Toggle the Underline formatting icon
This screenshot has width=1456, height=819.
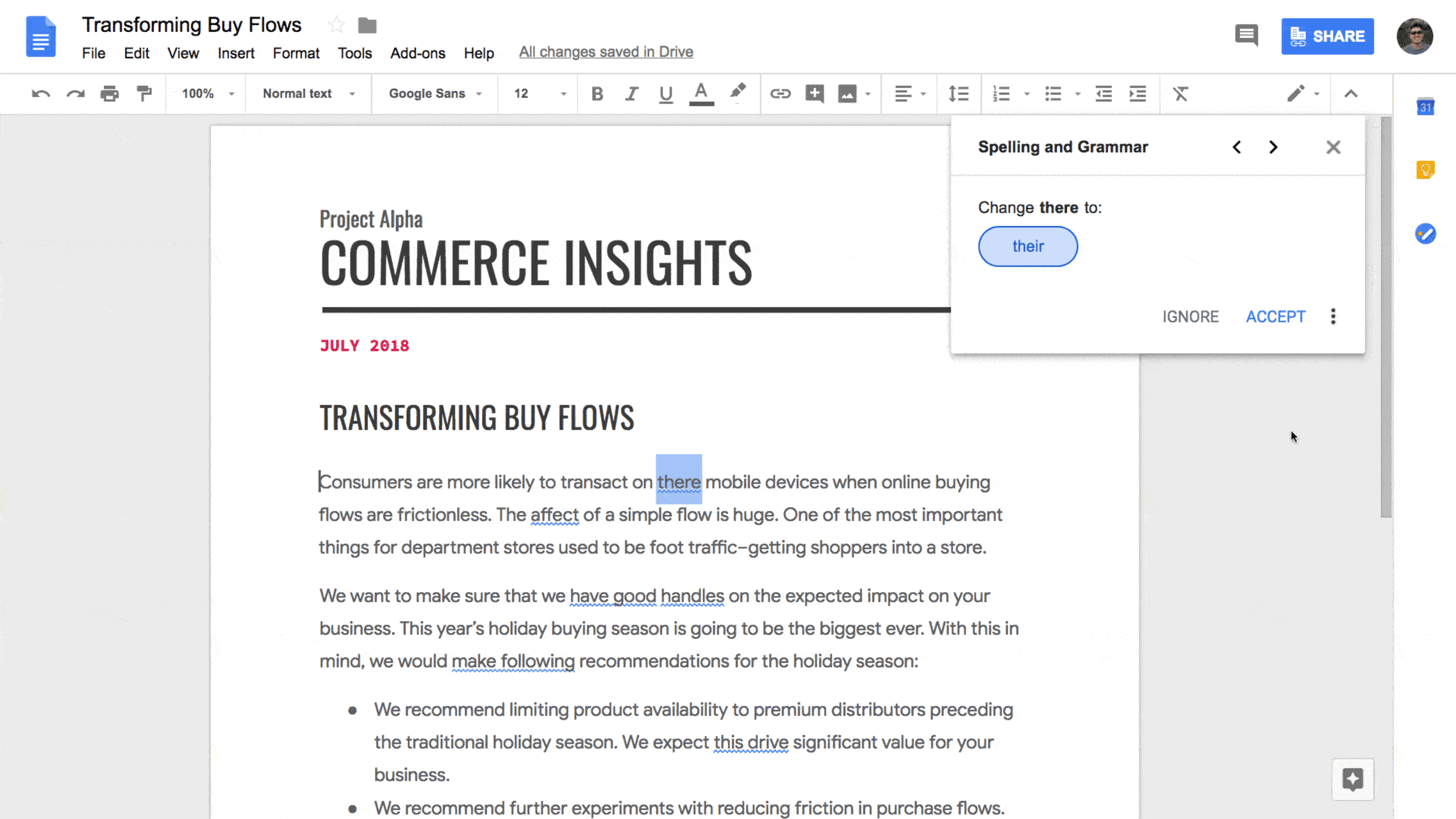[665, 93]
